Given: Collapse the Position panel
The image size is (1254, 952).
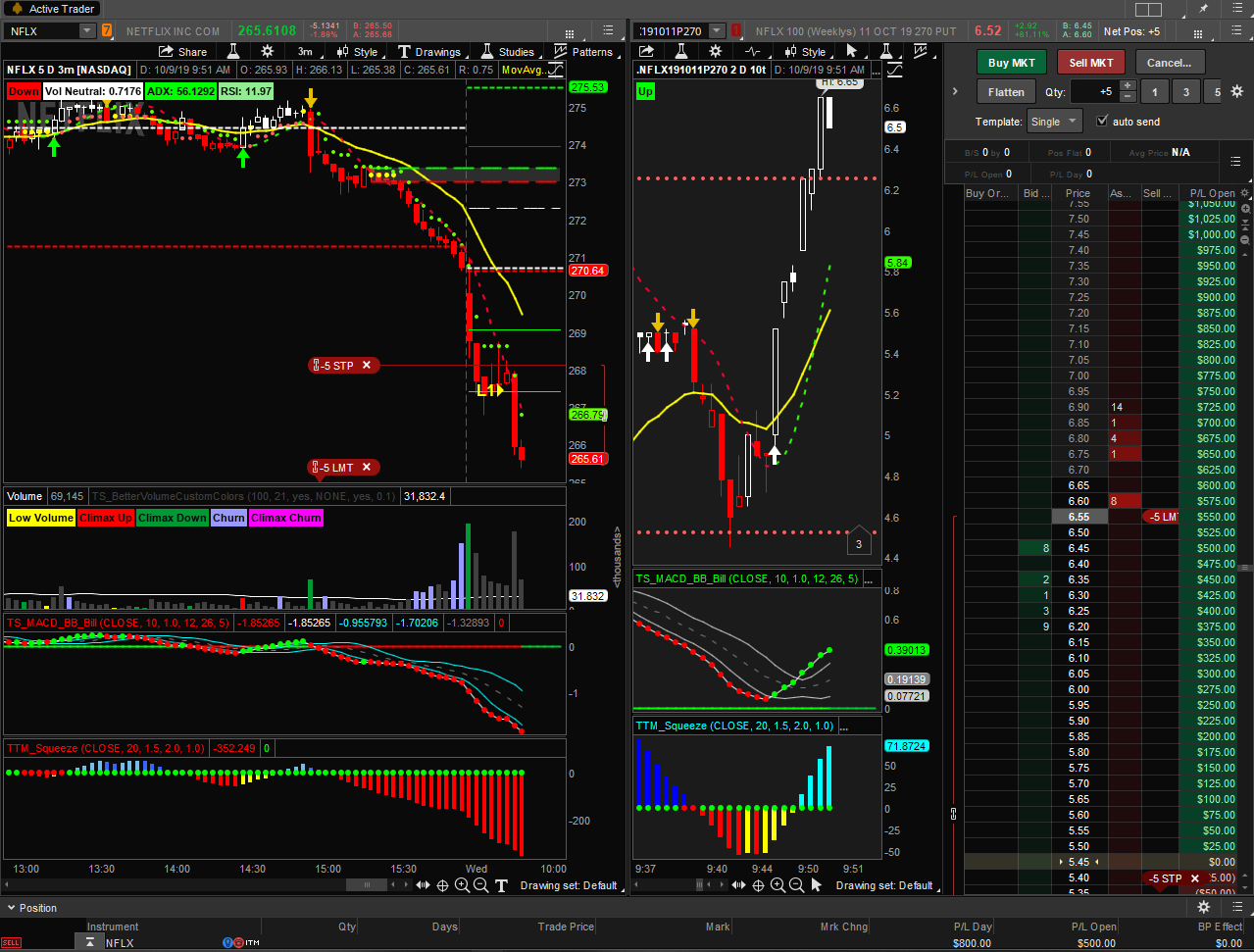Looking at the screenshot, I should pyautogui.click(x=10, y=908).
